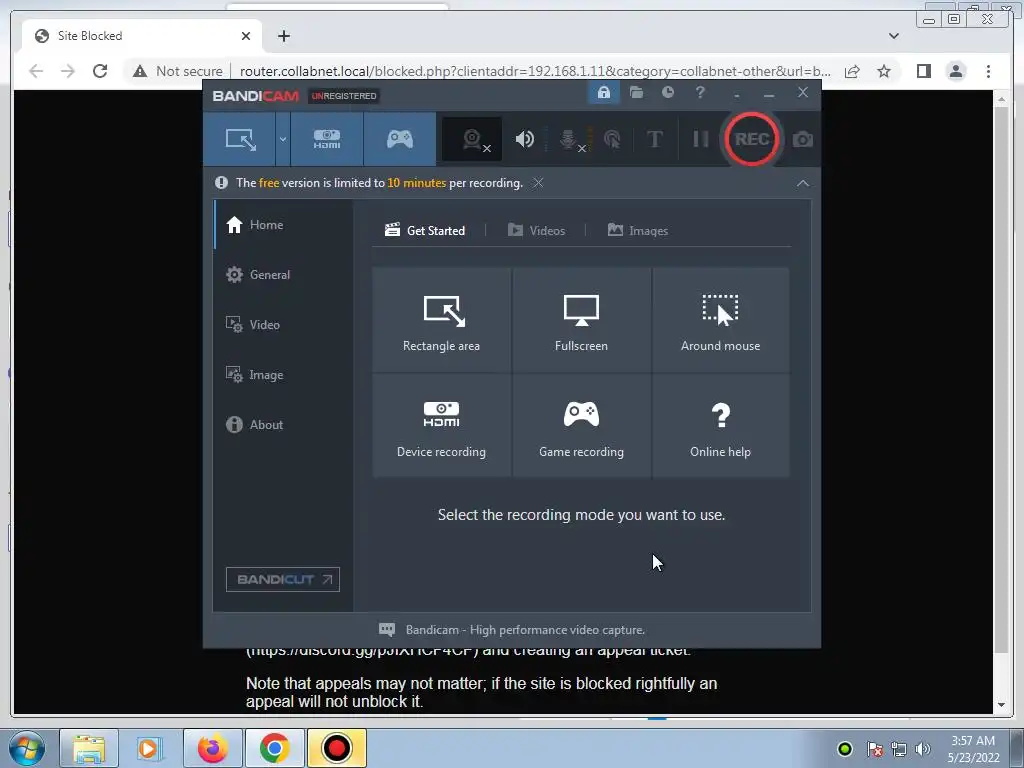The image size is (1024, 768).
Task: Click the Chrome page vertical scrollbar
Action: [1001, 380]
